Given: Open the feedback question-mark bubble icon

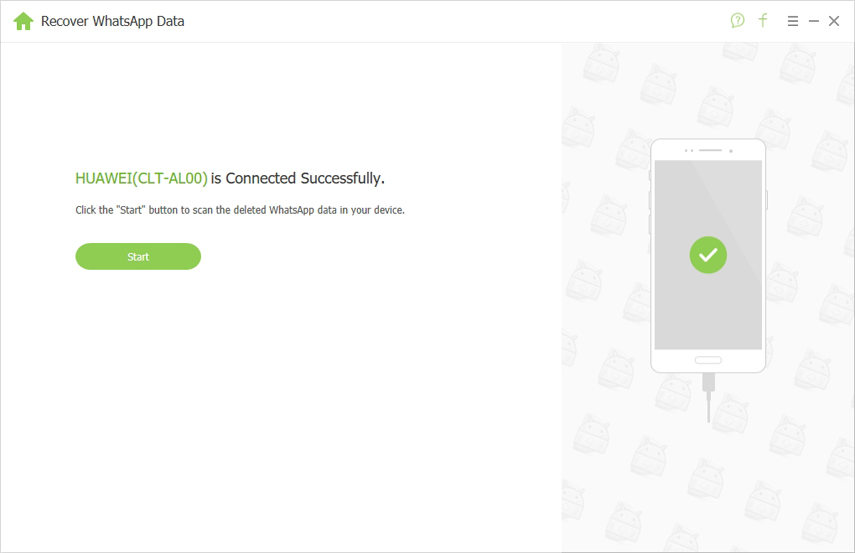Looking at the screenshot, I should click(737, 21).
